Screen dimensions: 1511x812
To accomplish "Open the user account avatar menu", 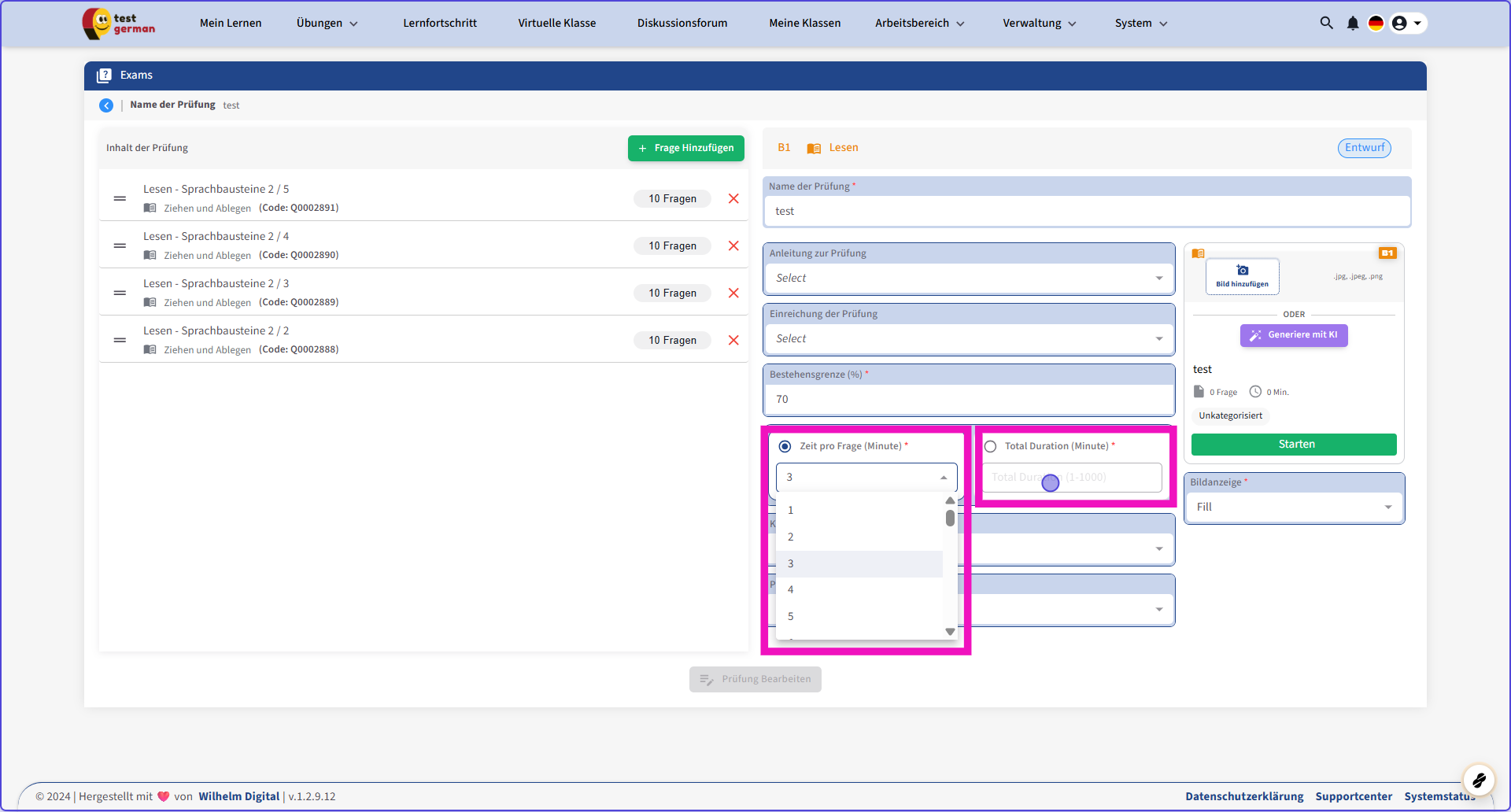I will (x=1406, y=23).
